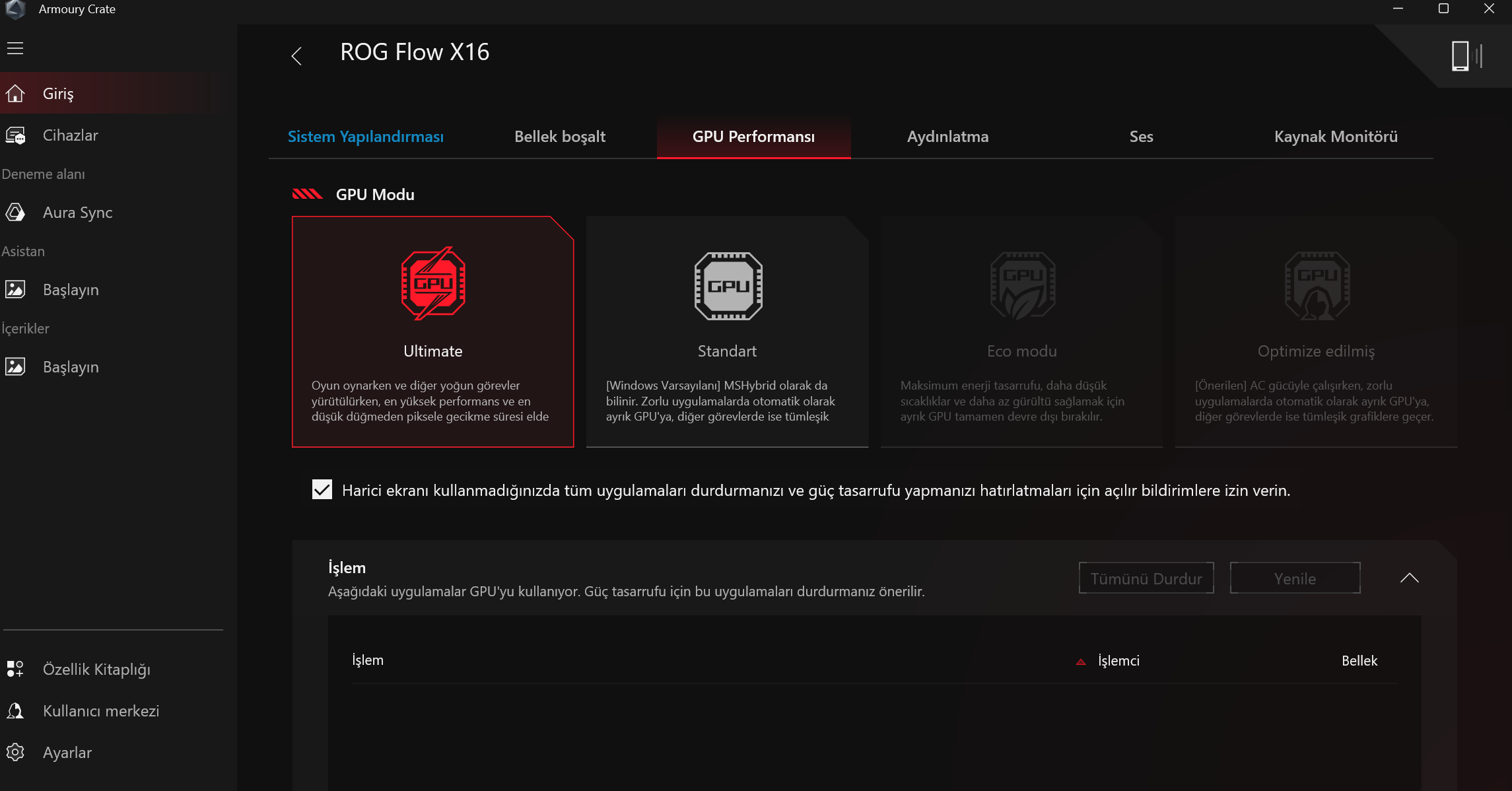This screenshot has height=791, width=1512.
Task: Open Ayarlar gear icon in sidebar
Action: pos(15,752)
